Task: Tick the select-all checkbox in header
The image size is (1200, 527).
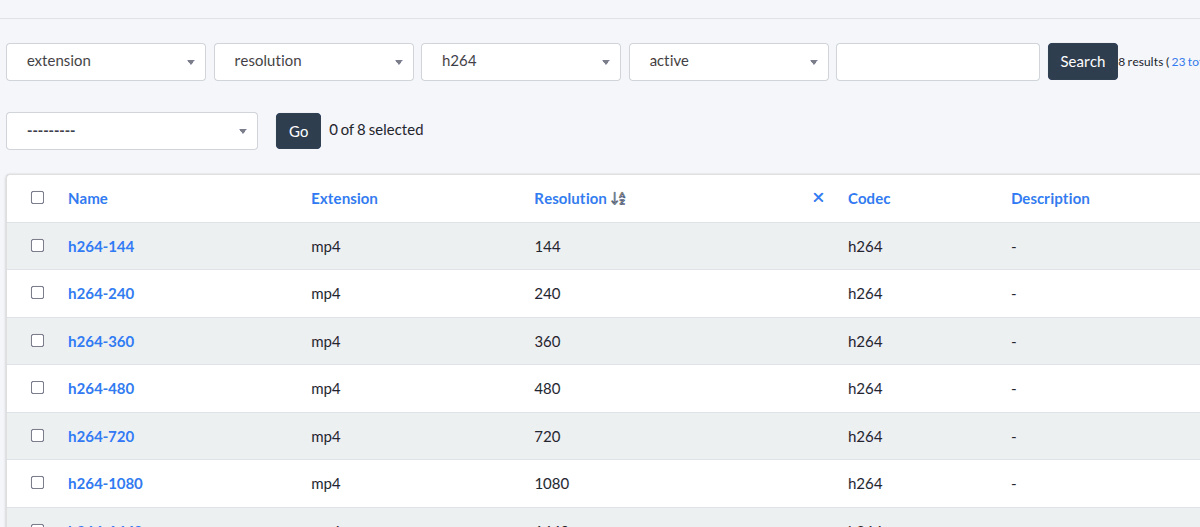Action: point(38,198)
